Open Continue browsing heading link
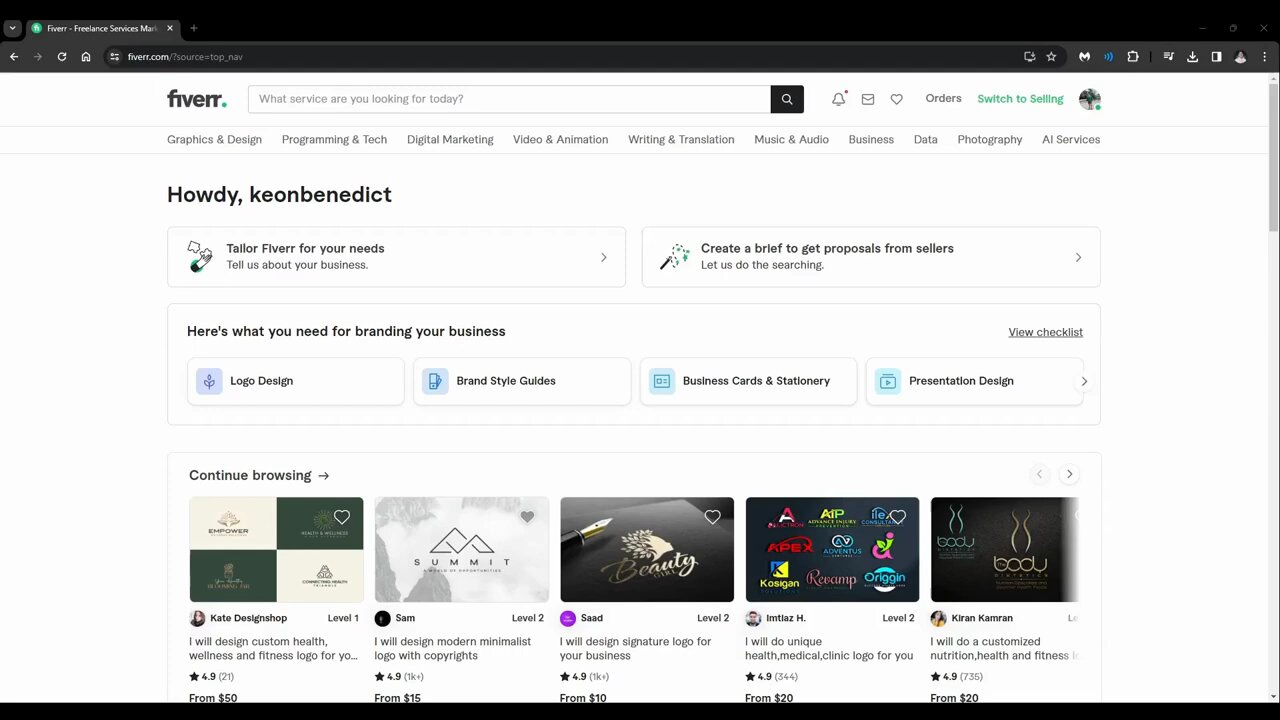This screenshot has width=1280, height=720. point(259,475)
